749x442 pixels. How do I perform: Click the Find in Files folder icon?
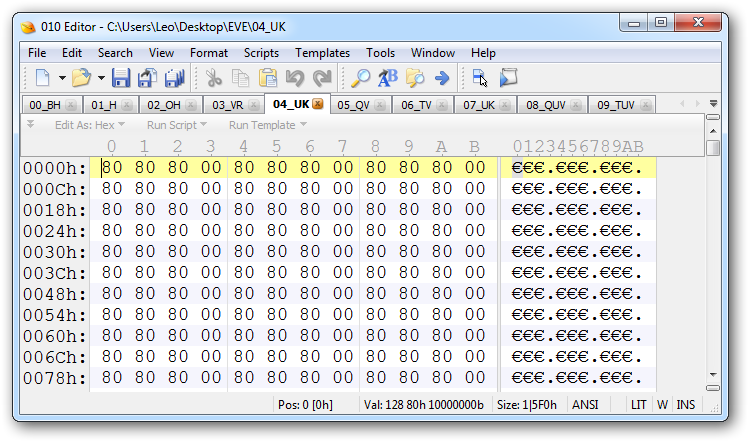pos(415,78)
